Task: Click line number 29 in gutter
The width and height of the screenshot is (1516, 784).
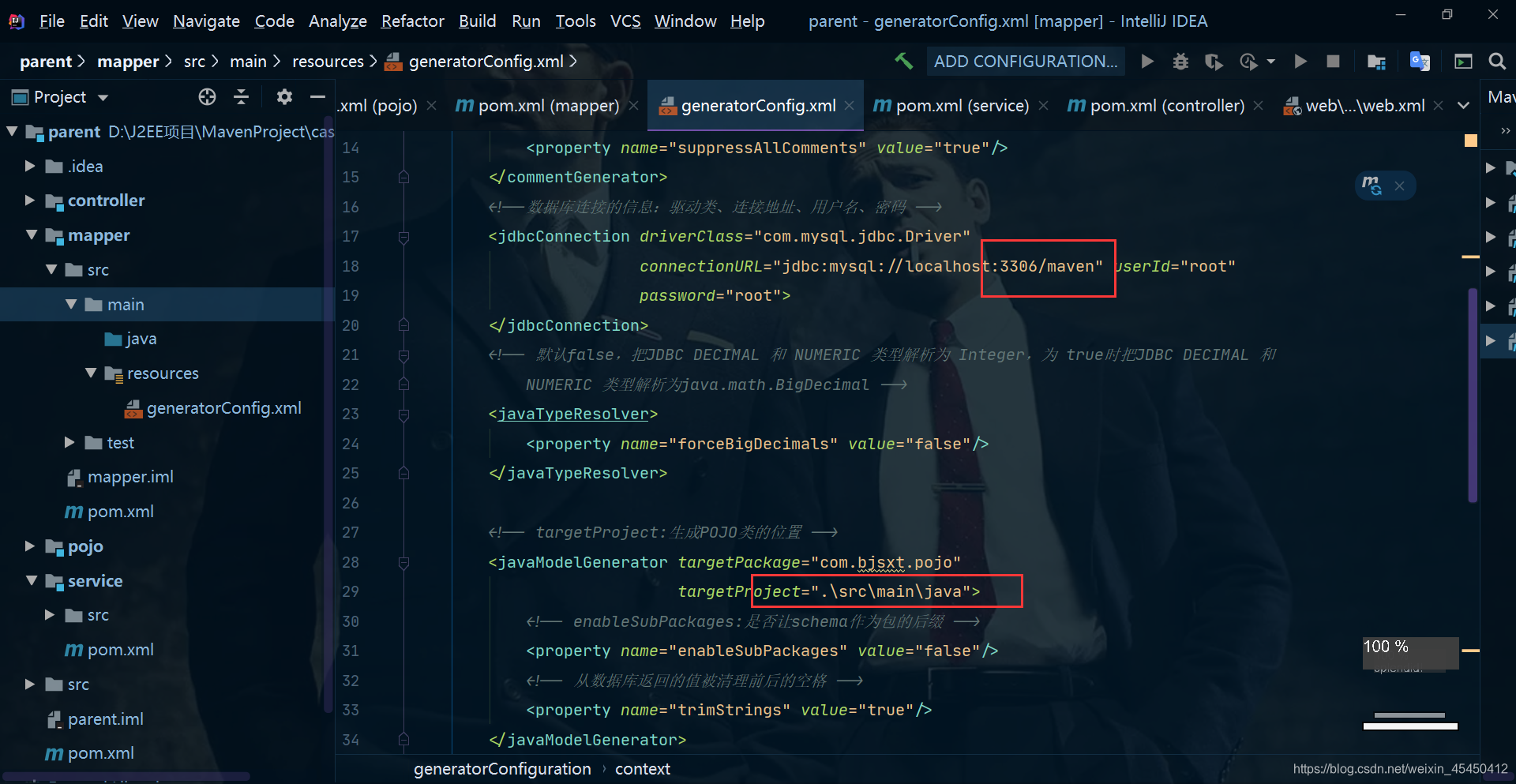Action: [351, 591]
